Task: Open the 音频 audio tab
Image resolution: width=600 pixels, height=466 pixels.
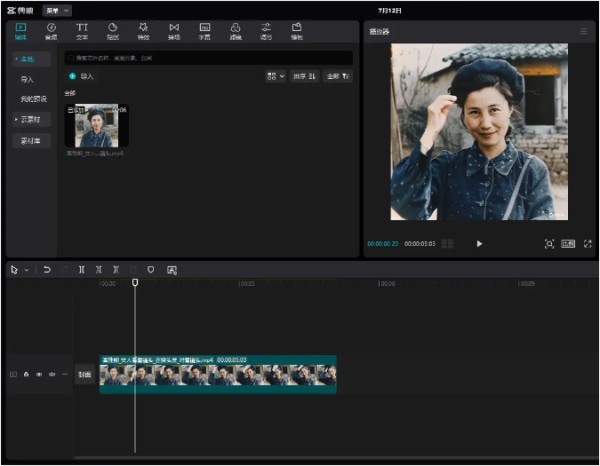Action: coord(51,31)
